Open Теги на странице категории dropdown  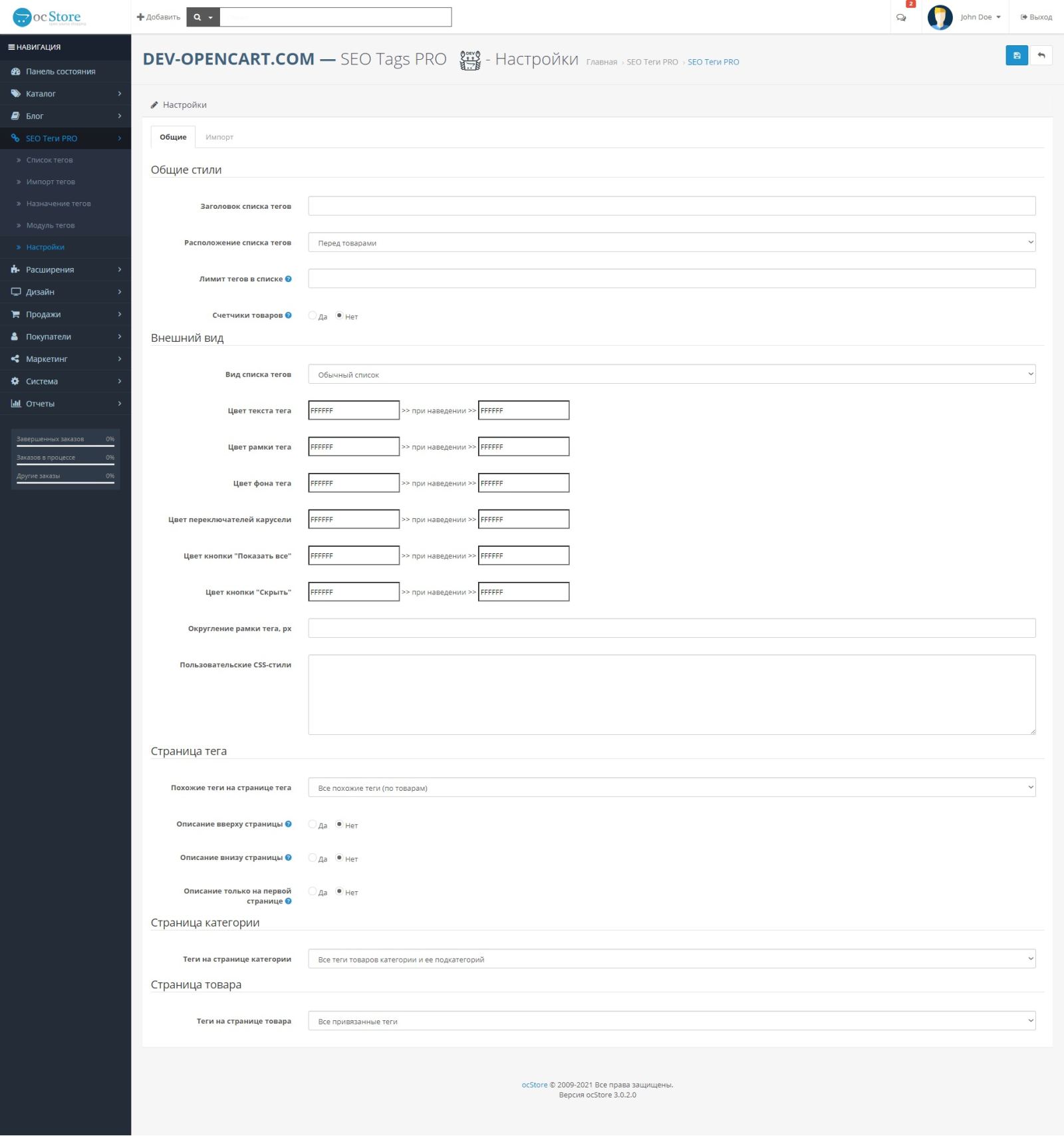point(672,959)
